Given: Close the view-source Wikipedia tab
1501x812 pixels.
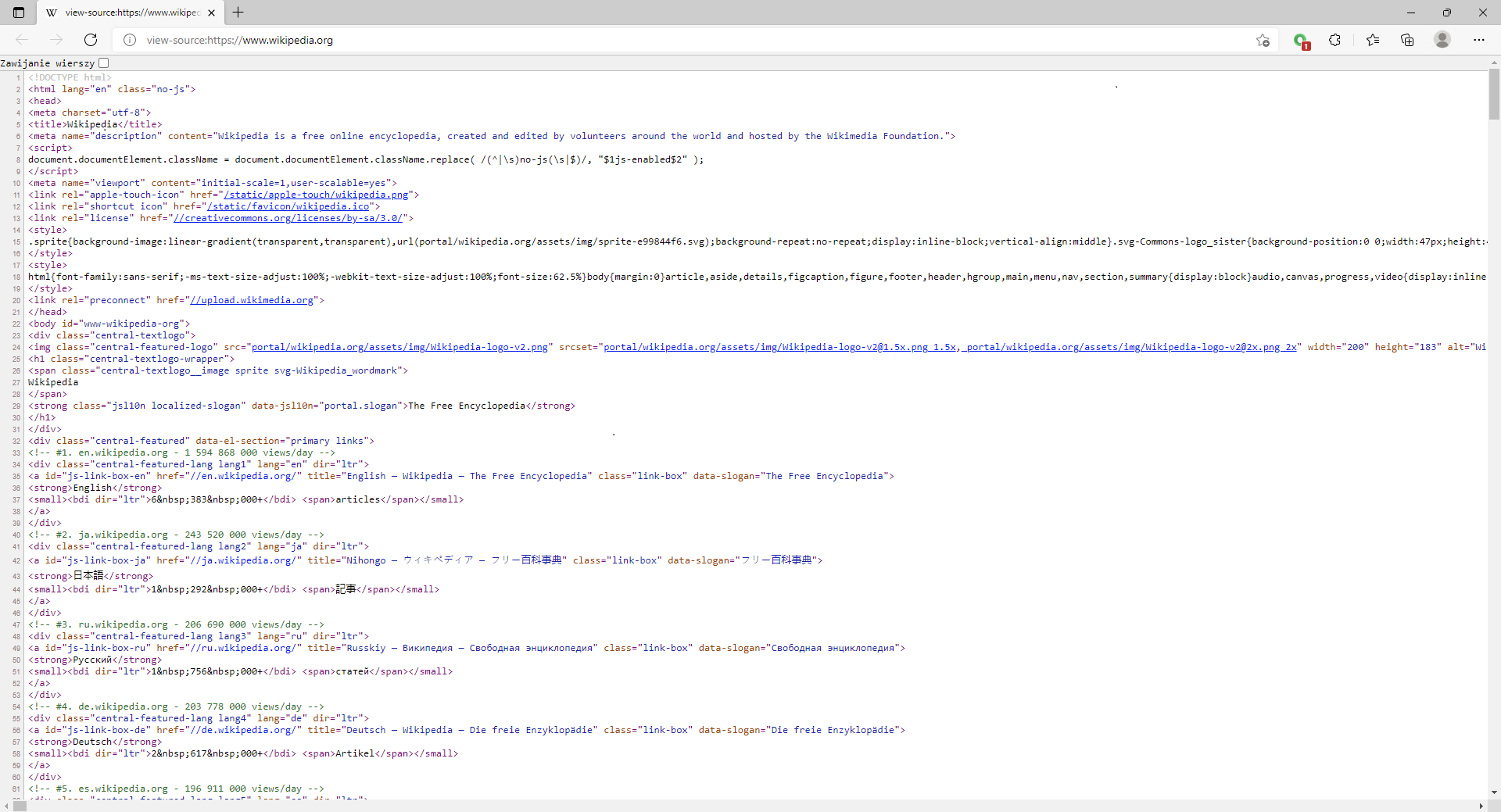Looking at the screenshot, I should pos(211,13).
